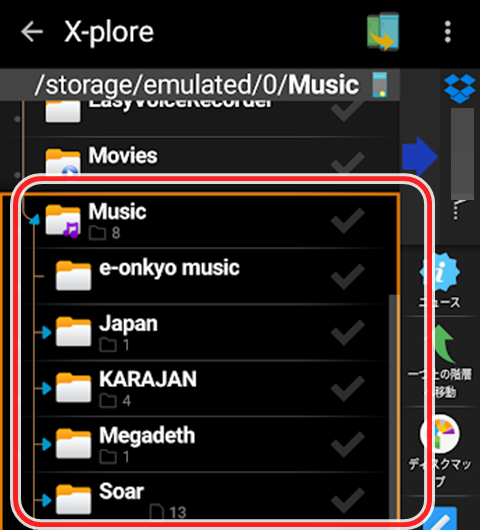The height and width of the screenshot is (530, 480).
Task: Tap the Soar folder icon
Action: point(73,499)
